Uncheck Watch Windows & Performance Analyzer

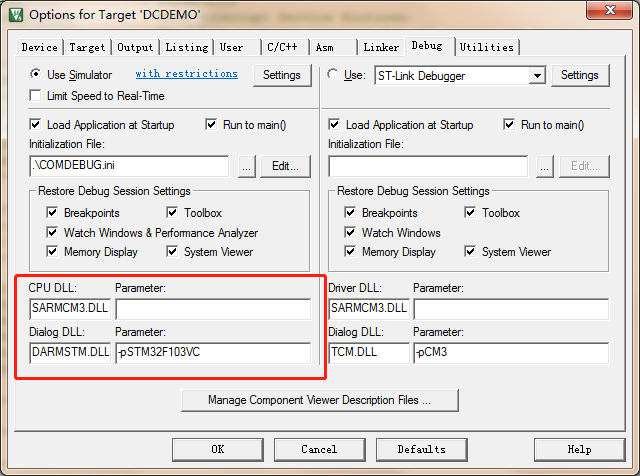click(52, 232)
